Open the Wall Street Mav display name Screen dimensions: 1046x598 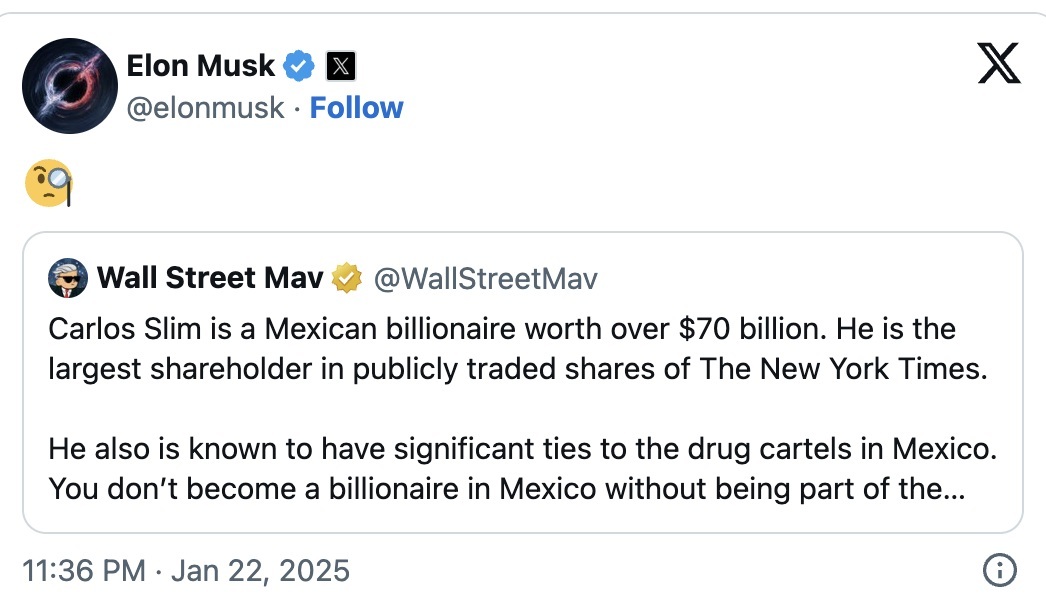pos(210,278)
